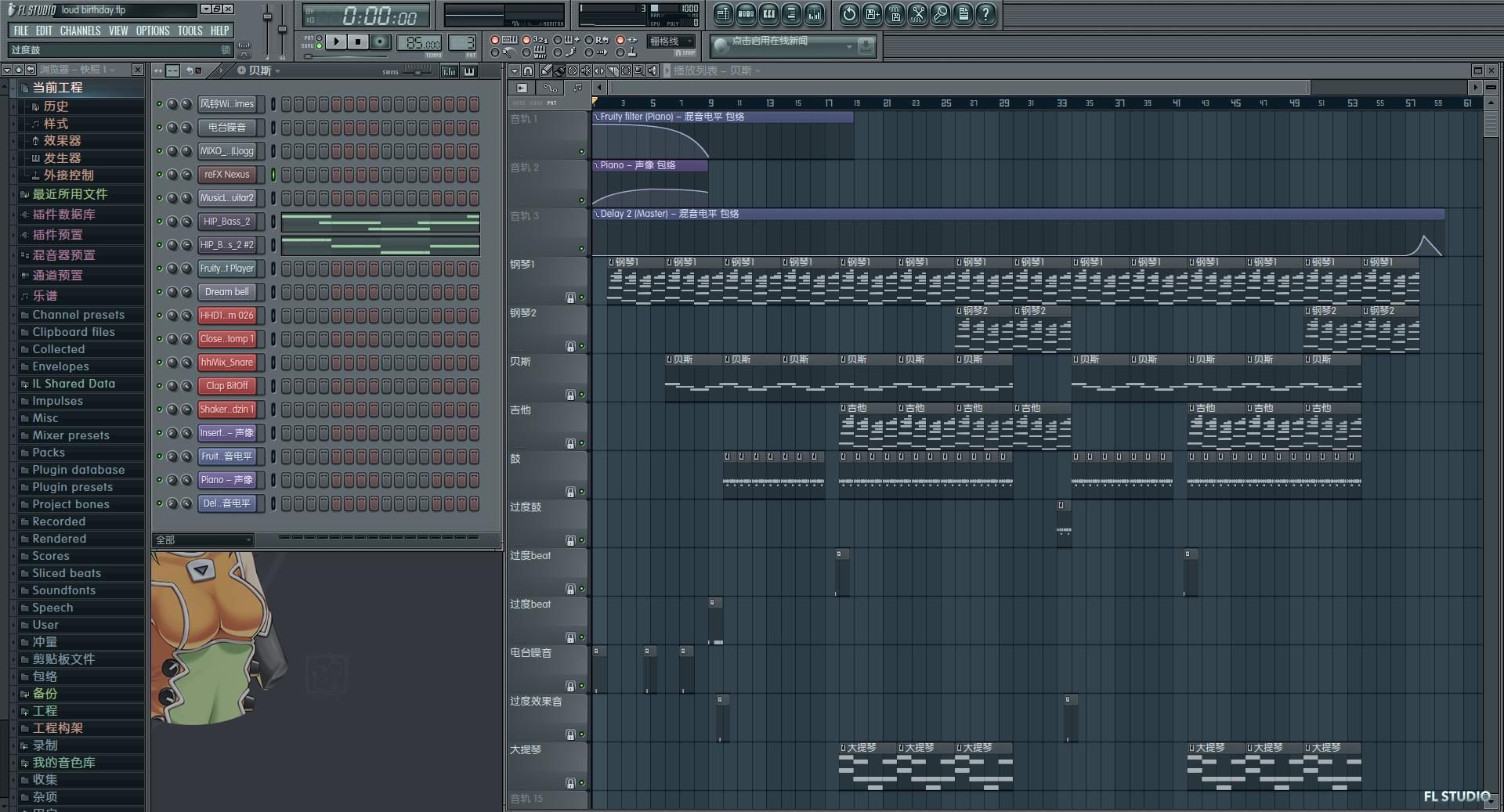This screenshot has width=1504, height=812.
Task: Select PAT playback mode
Action: (x=319, y=38)
